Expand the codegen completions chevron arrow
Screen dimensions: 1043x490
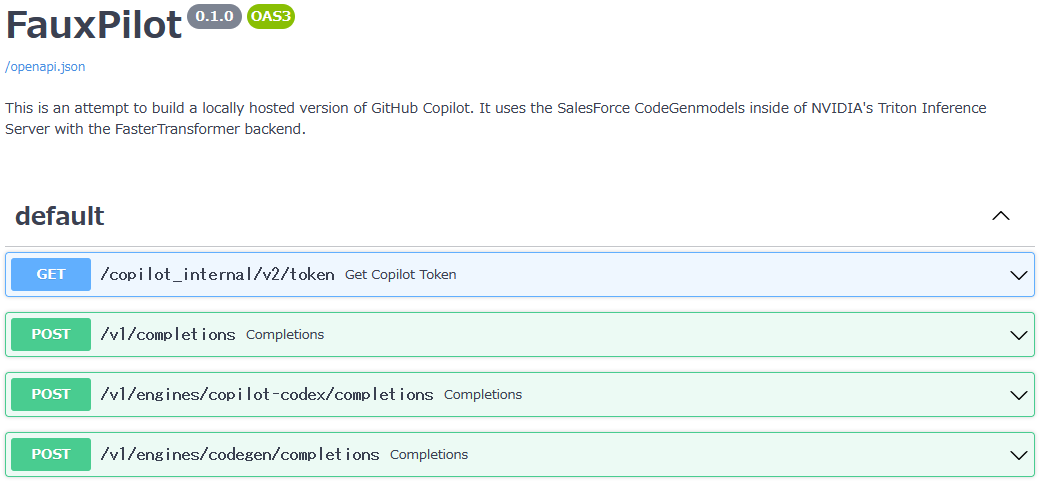(x=1019, y=455)
